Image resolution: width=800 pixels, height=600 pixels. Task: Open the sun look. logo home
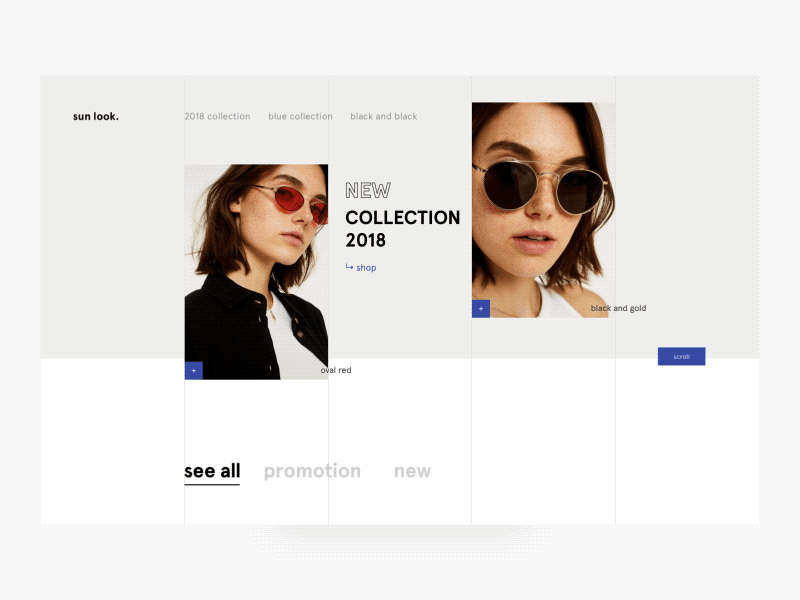pos(96,116)
